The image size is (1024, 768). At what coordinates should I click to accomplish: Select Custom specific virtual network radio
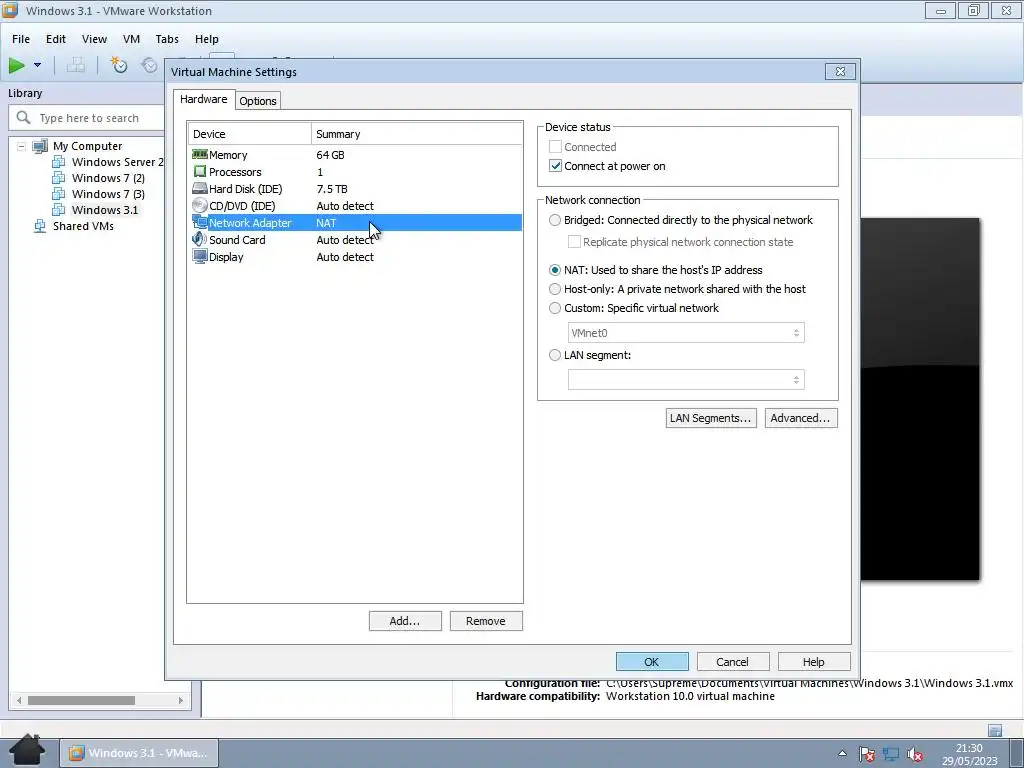554,308
